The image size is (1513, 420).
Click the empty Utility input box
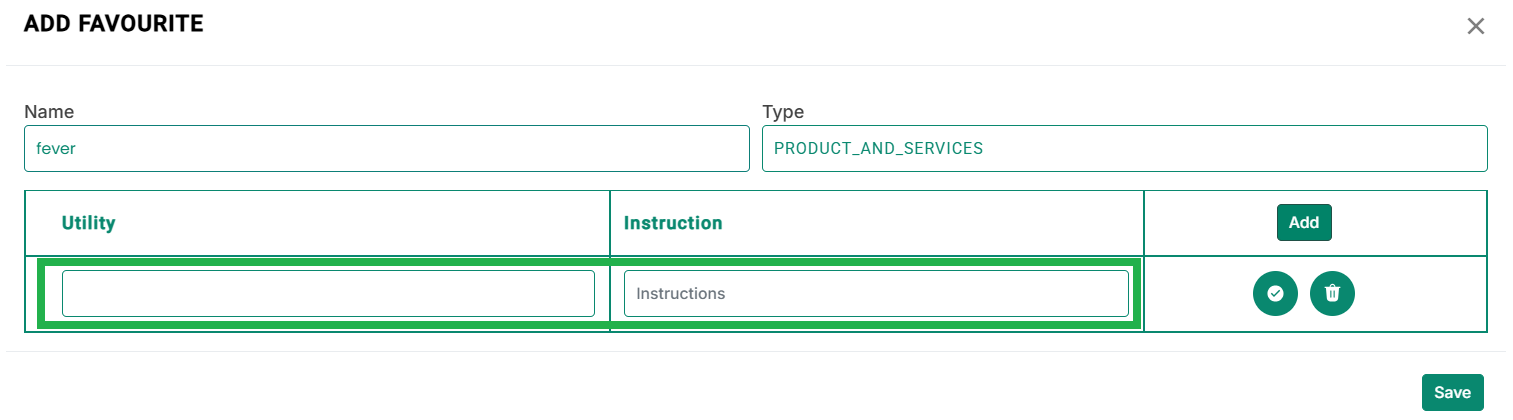pos(328,293)
